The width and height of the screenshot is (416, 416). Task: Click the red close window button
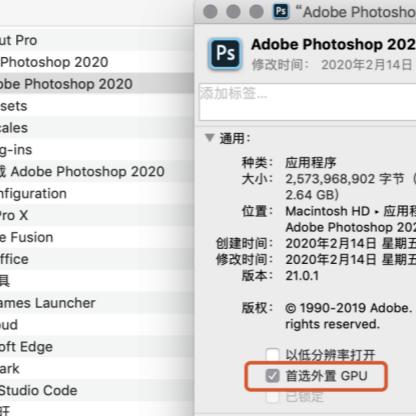210,12
